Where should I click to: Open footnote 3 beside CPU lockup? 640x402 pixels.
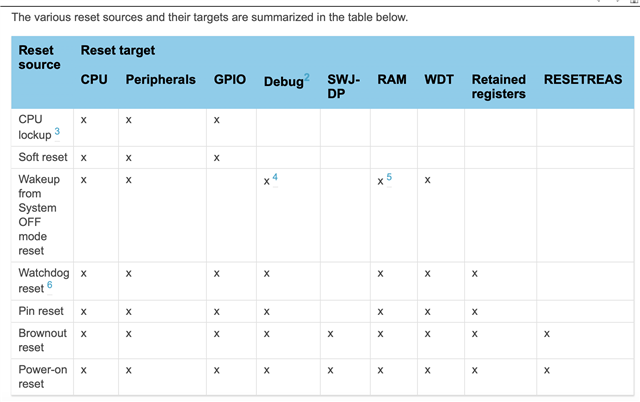tap(57, 131)
